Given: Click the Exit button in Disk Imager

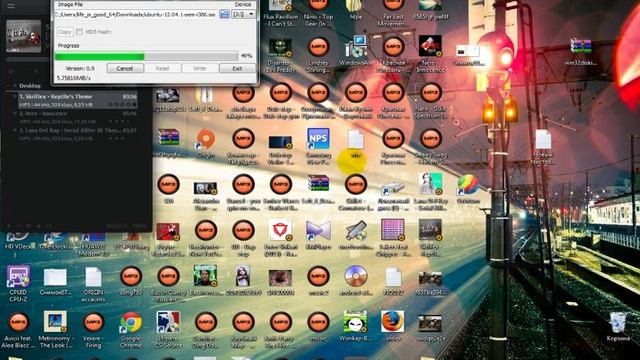Looking at the screenshot, I should click(237, 68).
